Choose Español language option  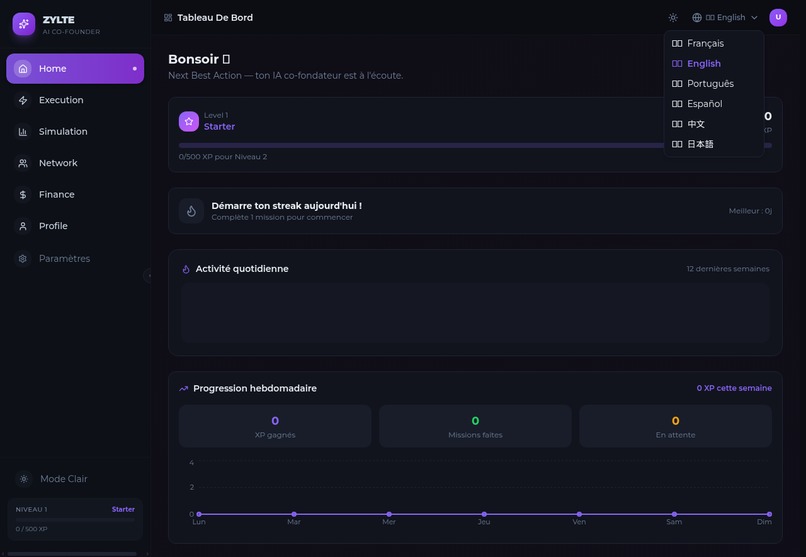click(713, 104)
